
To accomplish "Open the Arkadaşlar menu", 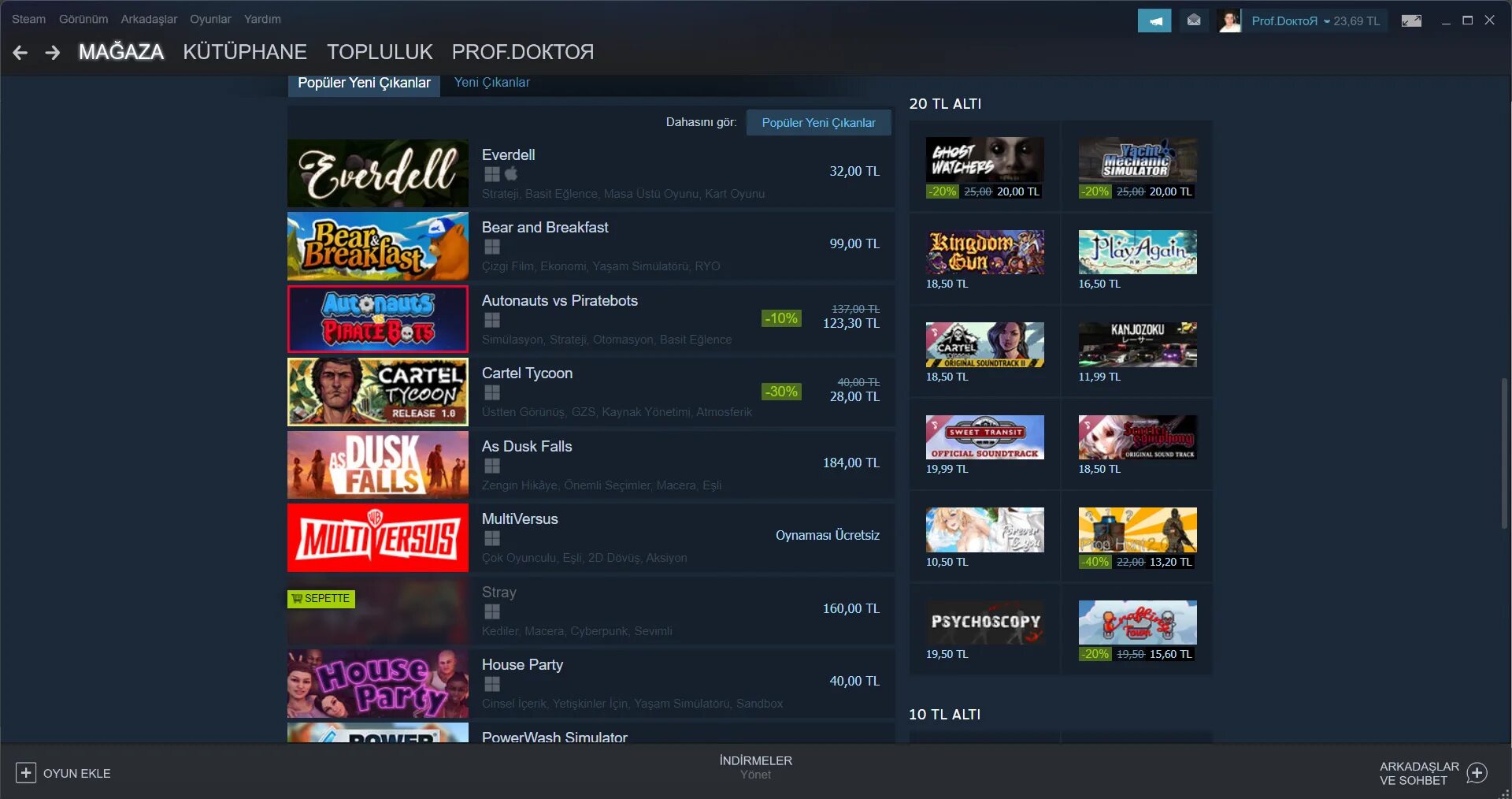I will pos(149,19).
